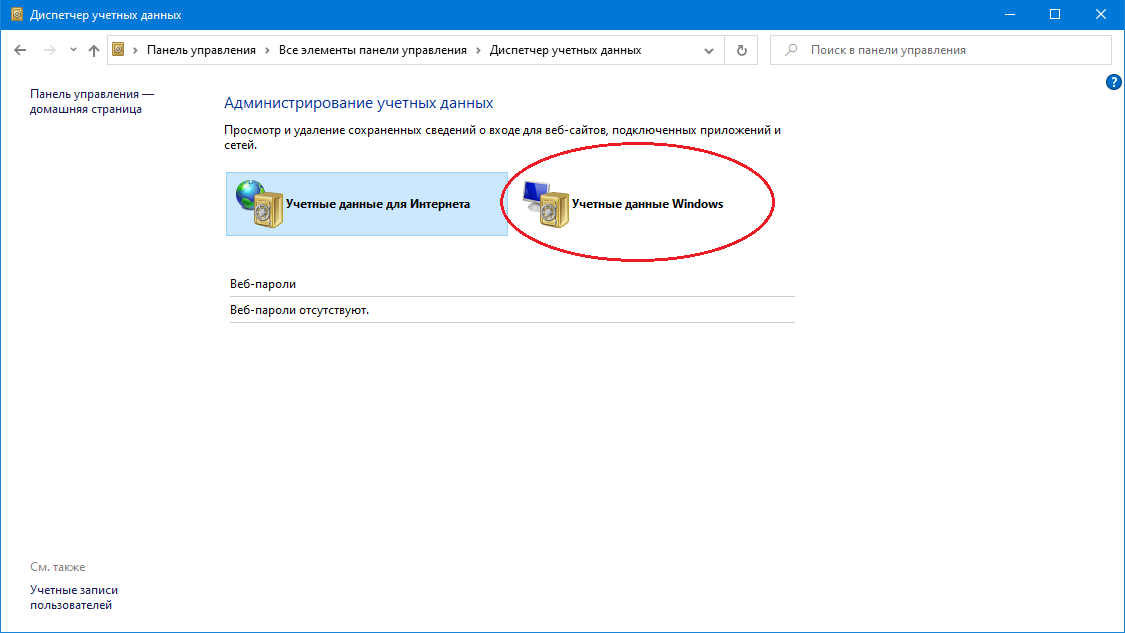Viewport: 1125px width, 633px height.
Task: Maximize the Credential Manager window
Action: [1055, 14]
